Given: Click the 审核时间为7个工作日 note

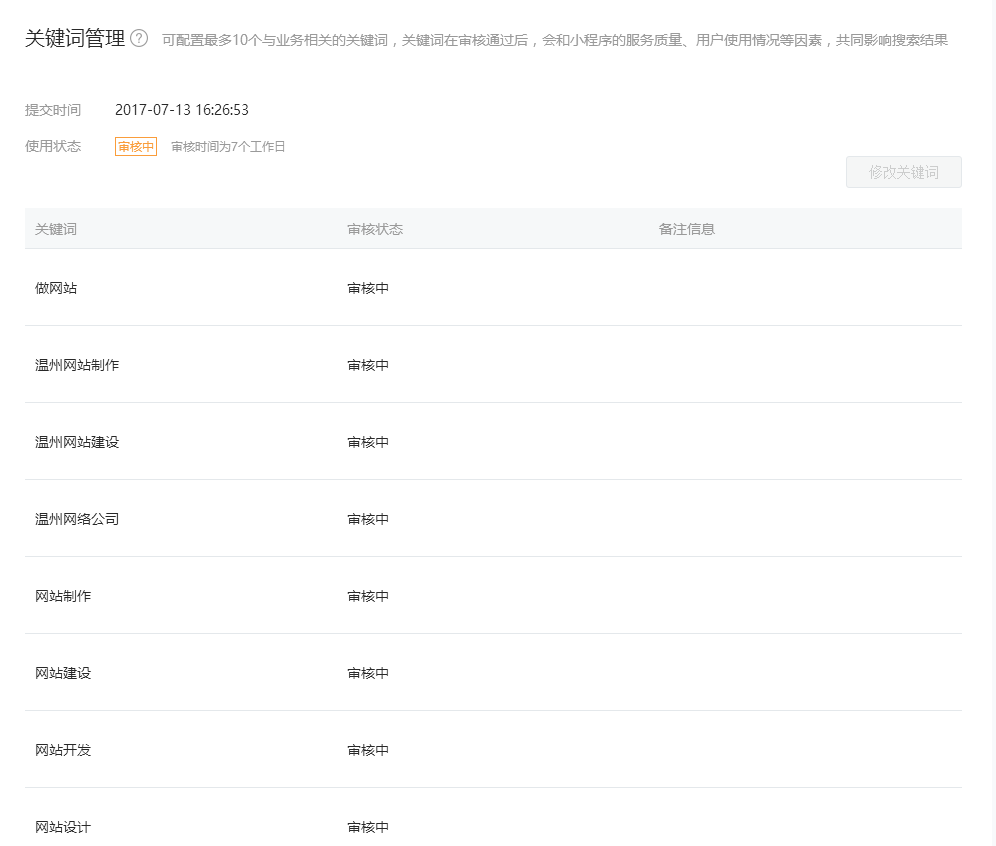Looking at the screenshot, I should (228, 147).
